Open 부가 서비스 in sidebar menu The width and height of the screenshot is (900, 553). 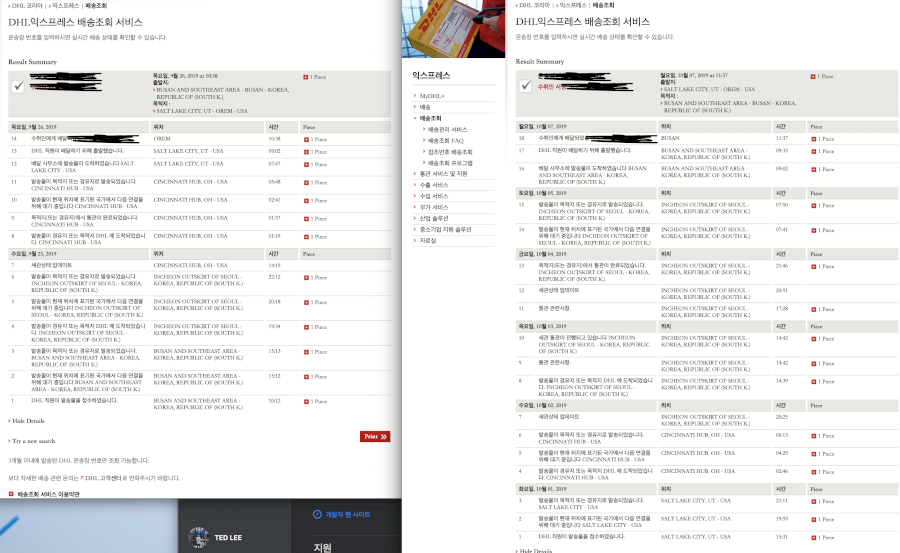433,207
